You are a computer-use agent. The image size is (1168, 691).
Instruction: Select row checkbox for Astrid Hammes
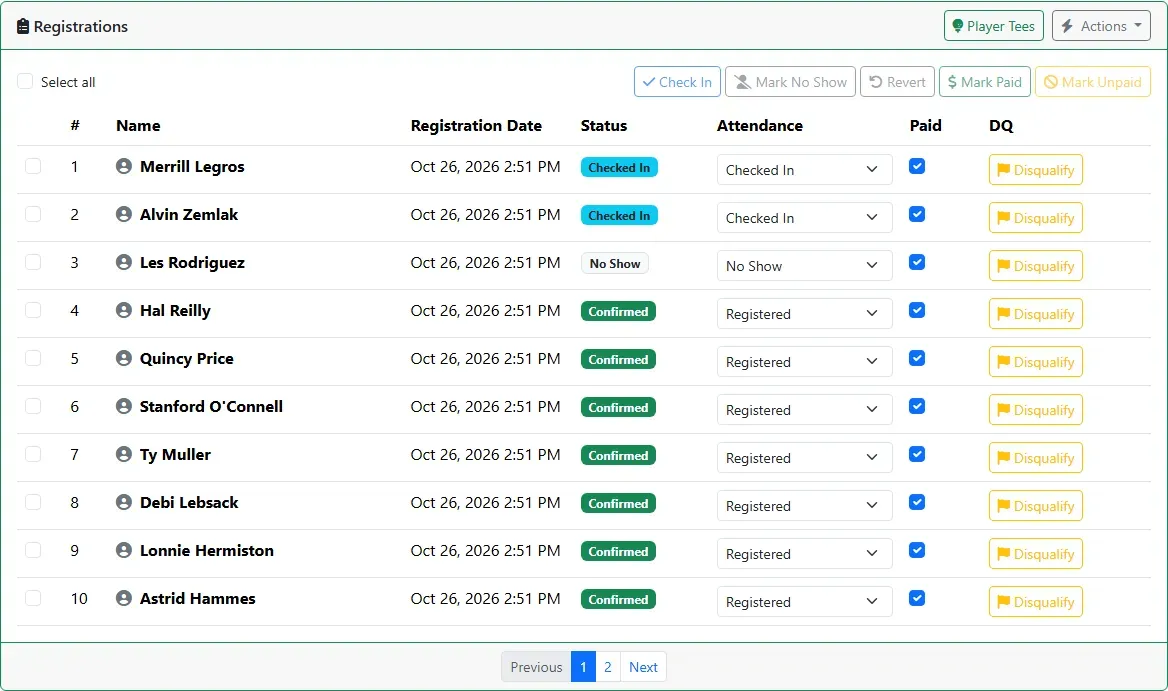click(33, 598)
